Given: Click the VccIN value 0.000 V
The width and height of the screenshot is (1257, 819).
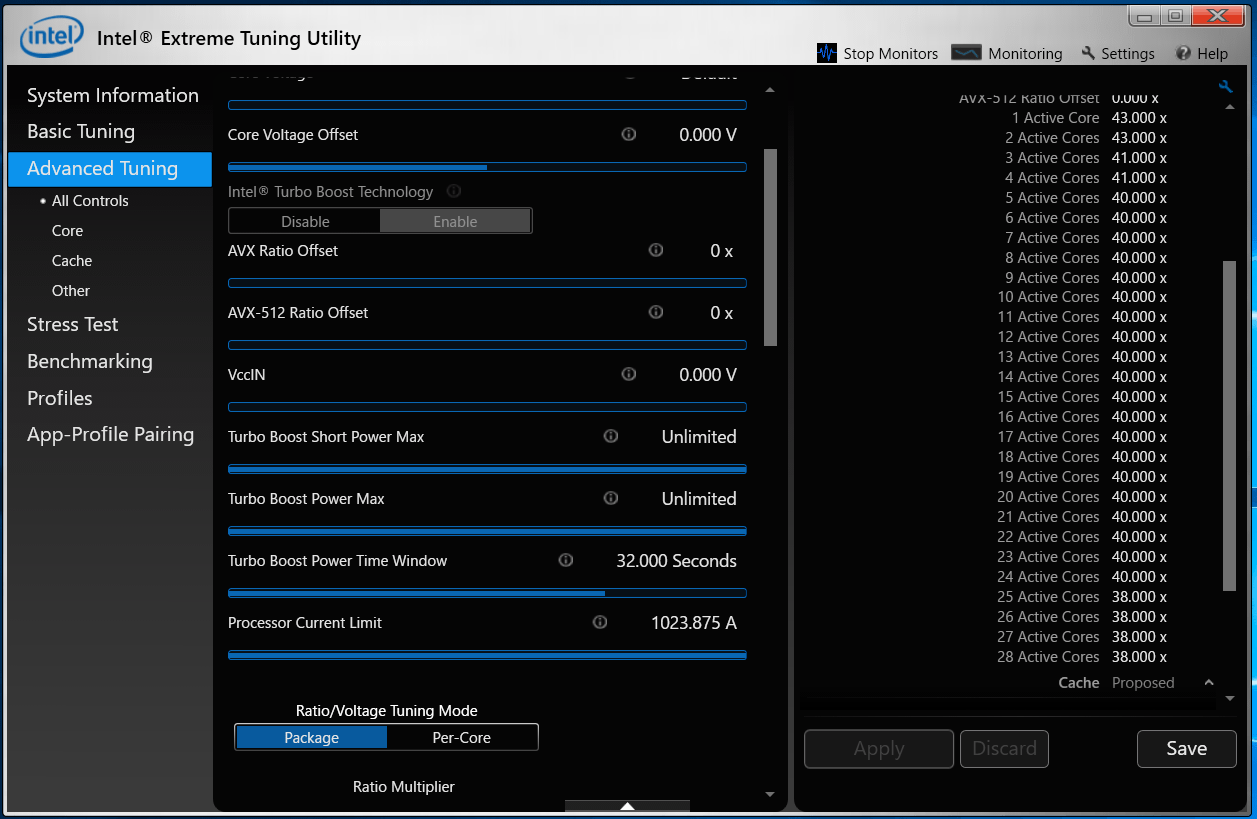Looking at the screenshot, I should (708, 375).
